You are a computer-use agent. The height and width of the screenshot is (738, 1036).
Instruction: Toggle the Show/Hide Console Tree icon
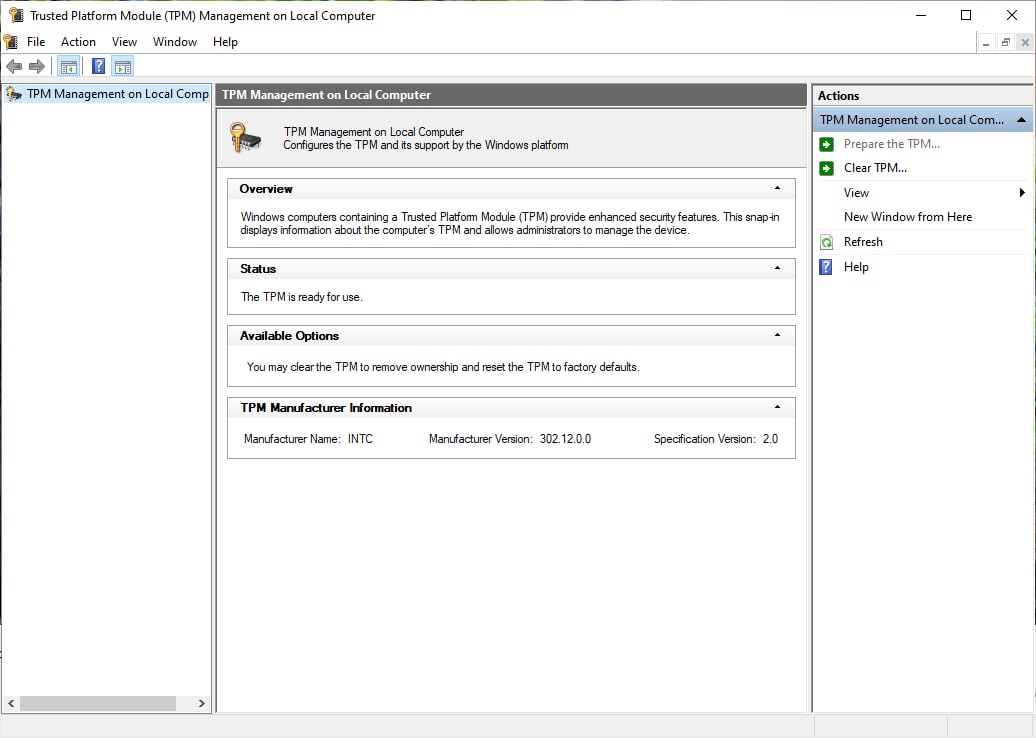click(x=69, y=66)
